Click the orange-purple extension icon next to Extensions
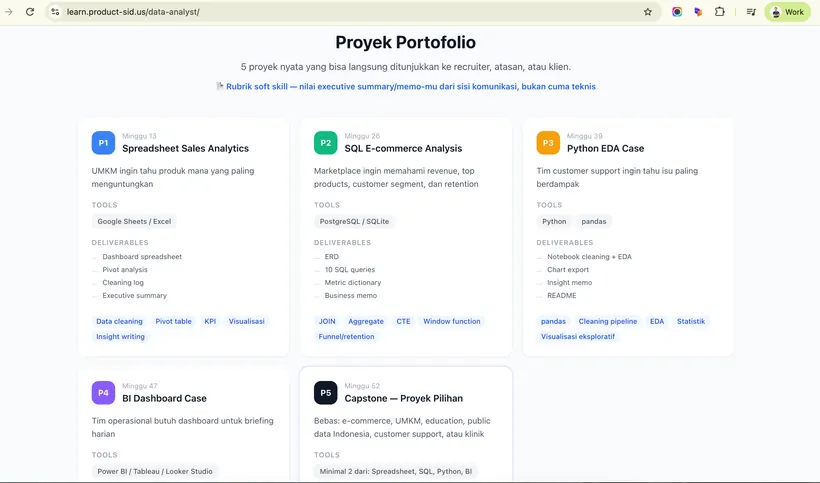Image resolution: width=820 pixels, height=483 pixels. pos(698,12)
